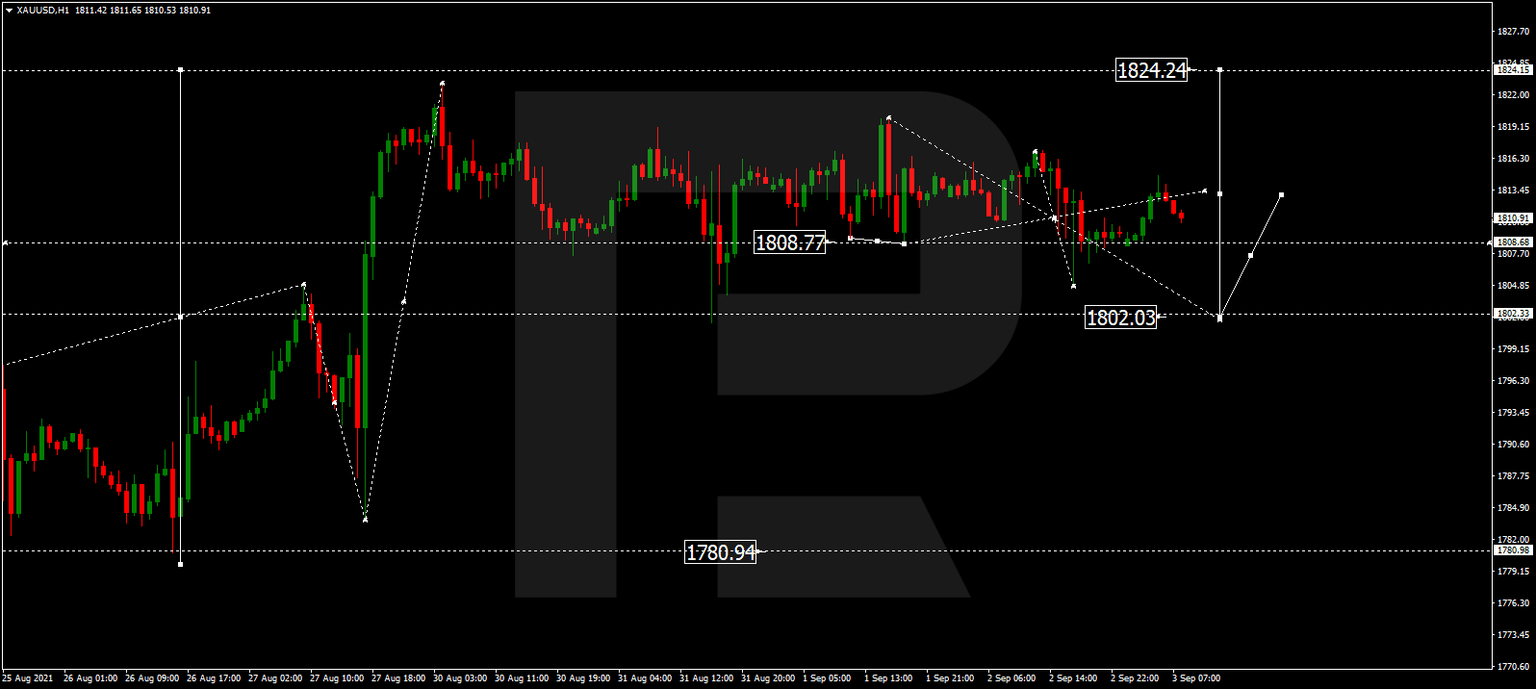Select the XAUUSD,H1 symbol label
Image resolution: width=1536 pixels, height=689 pixels.
pos(45,9)
